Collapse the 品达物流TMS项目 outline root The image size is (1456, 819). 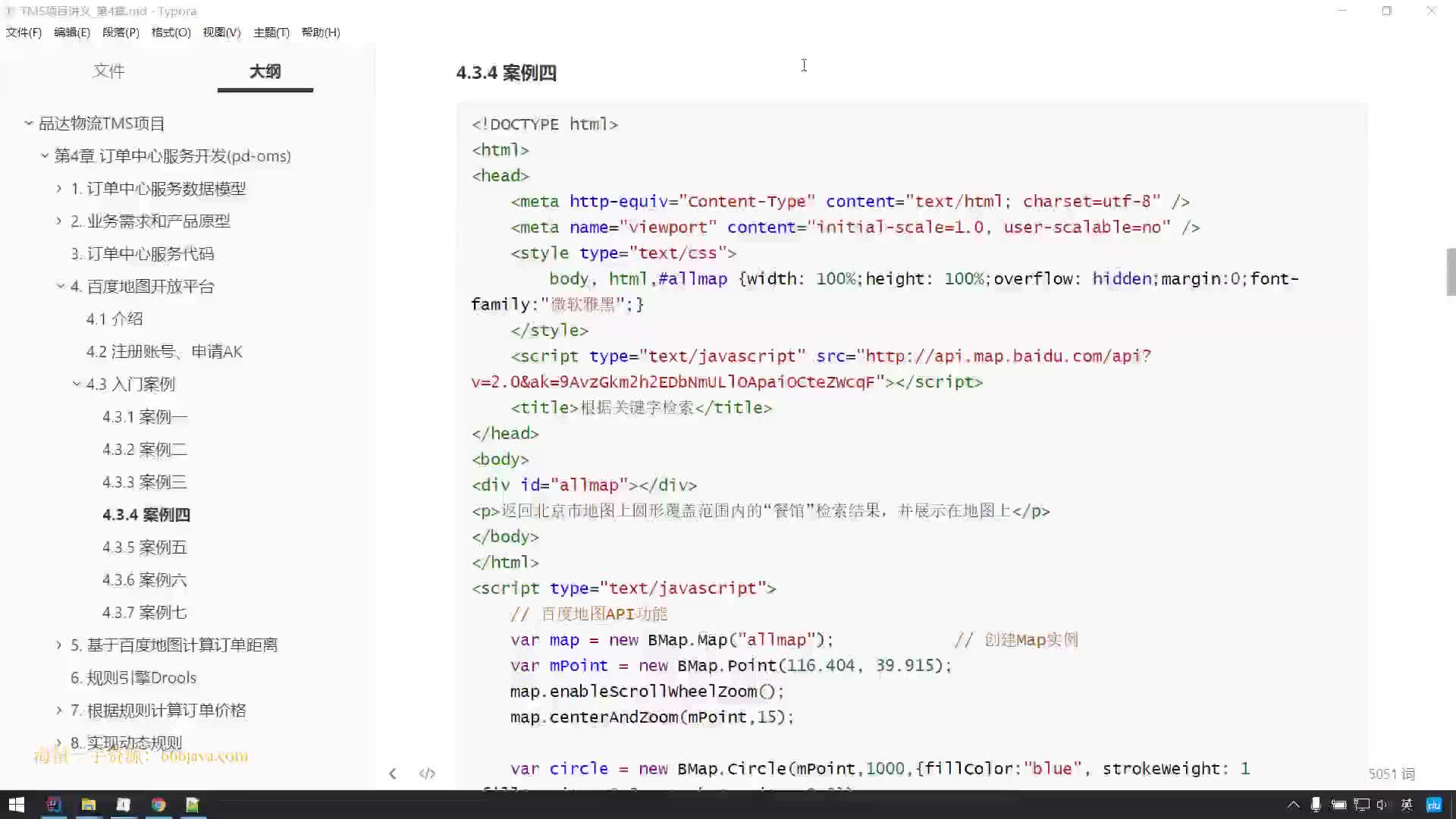[x=28, y=123]
